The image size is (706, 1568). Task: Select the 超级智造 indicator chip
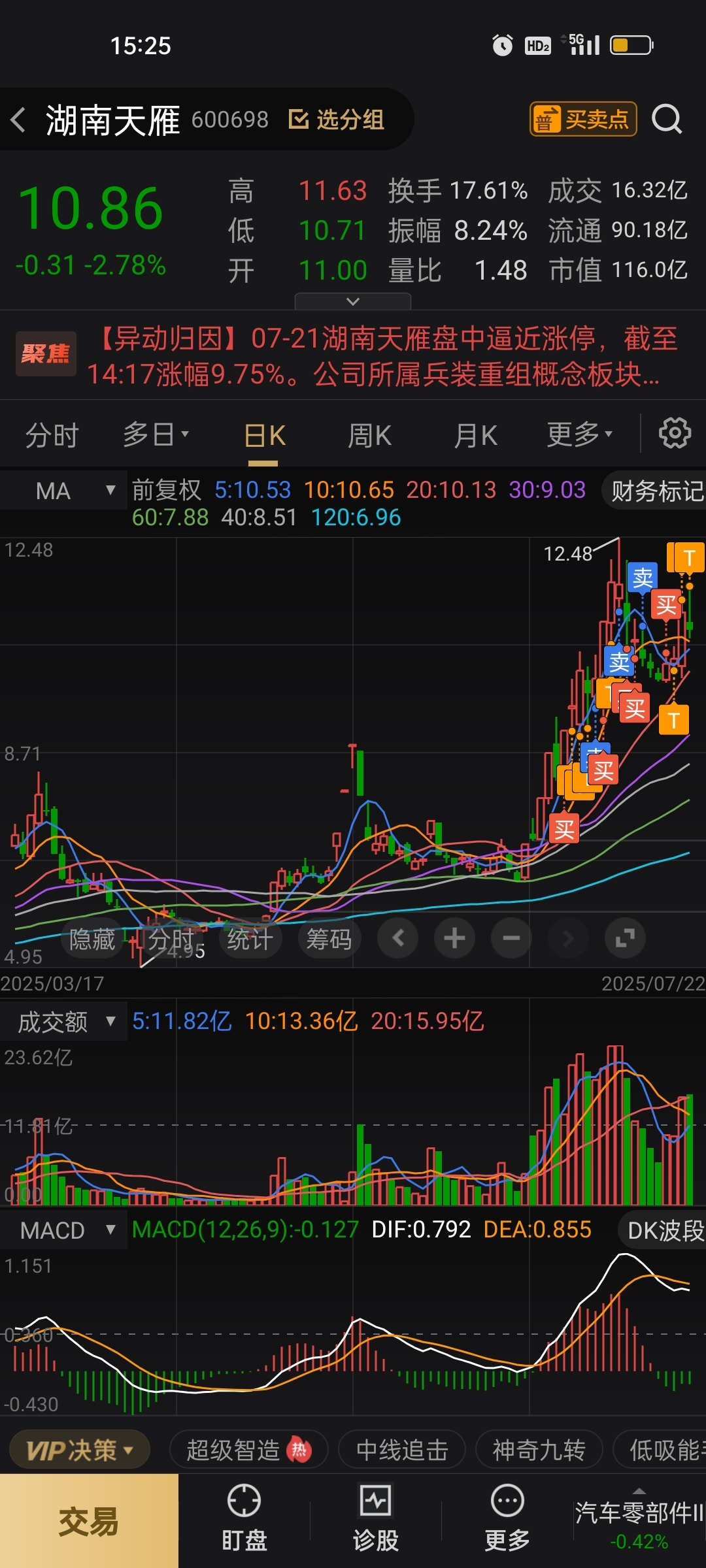pos(248,1450)
